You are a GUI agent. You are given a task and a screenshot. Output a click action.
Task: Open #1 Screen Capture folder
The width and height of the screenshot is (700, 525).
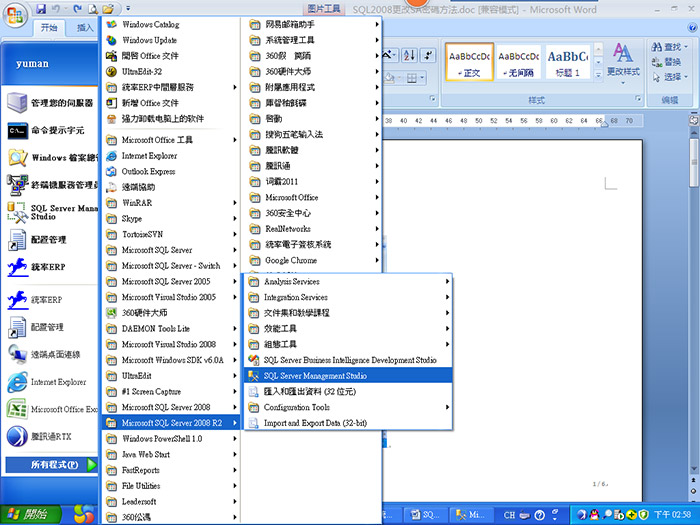click(x=171, y=392)
